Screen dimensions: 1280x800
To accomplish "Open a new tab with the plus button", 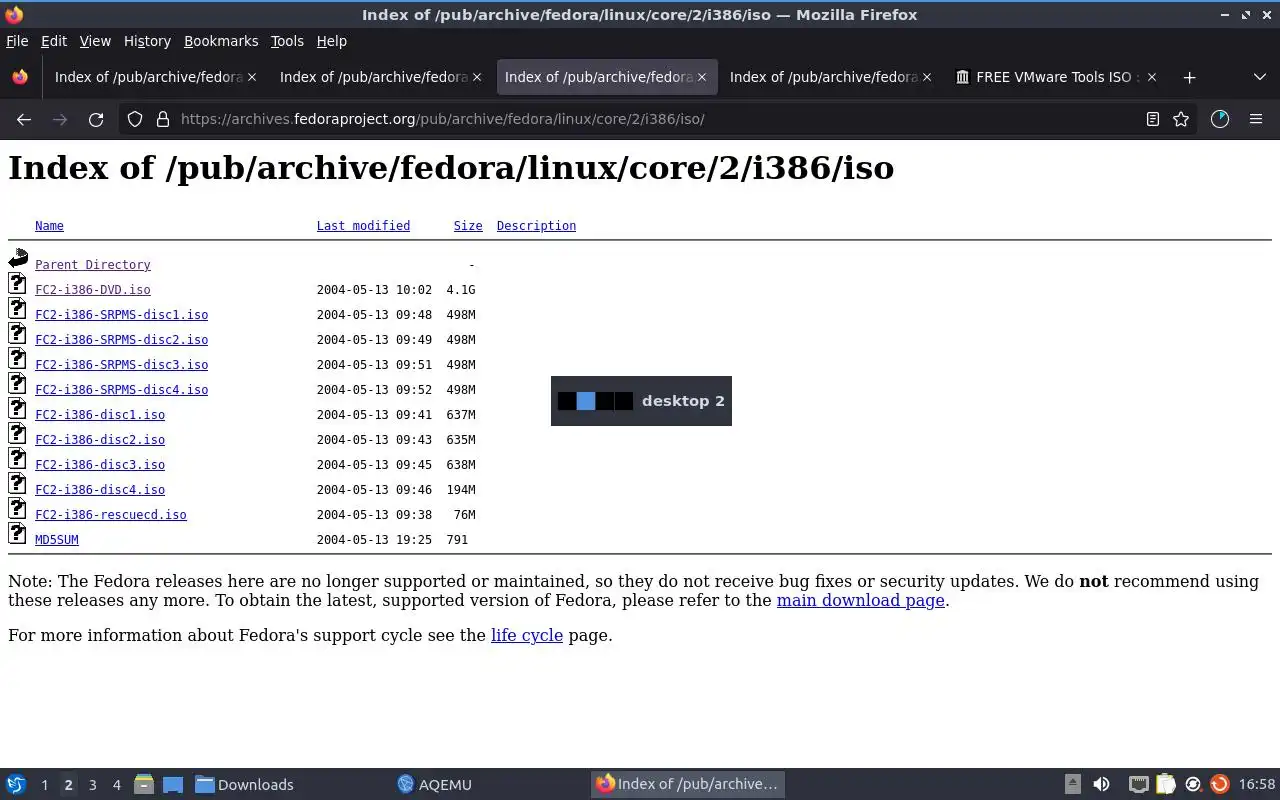I will click(x=1189, y=77).
